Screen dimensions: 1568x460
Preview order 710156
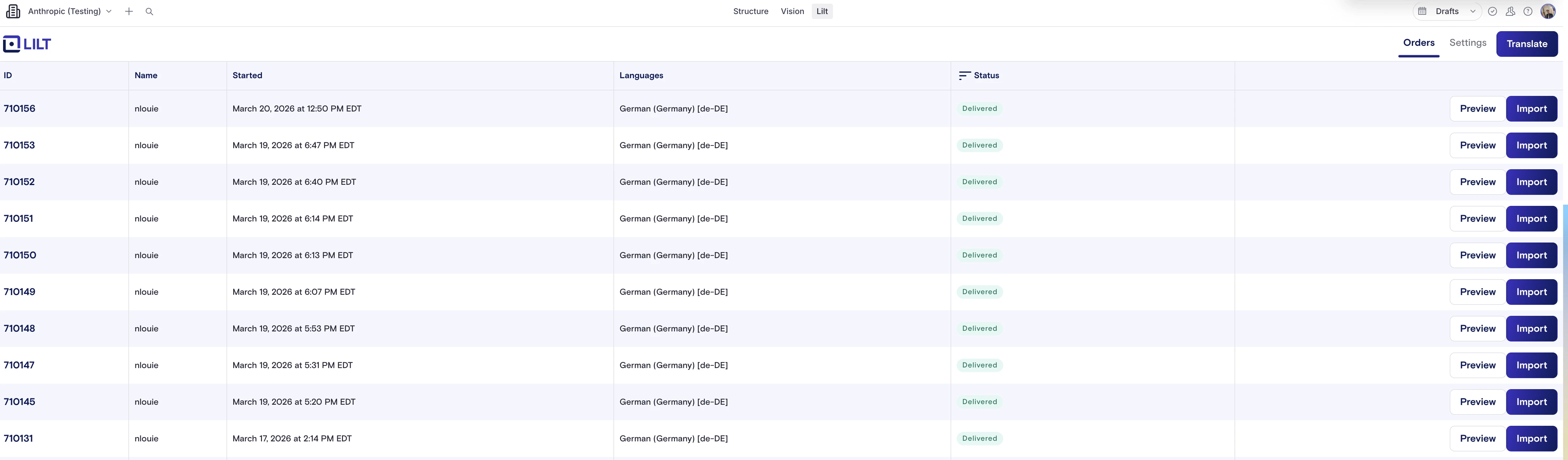coord(1477,109)
